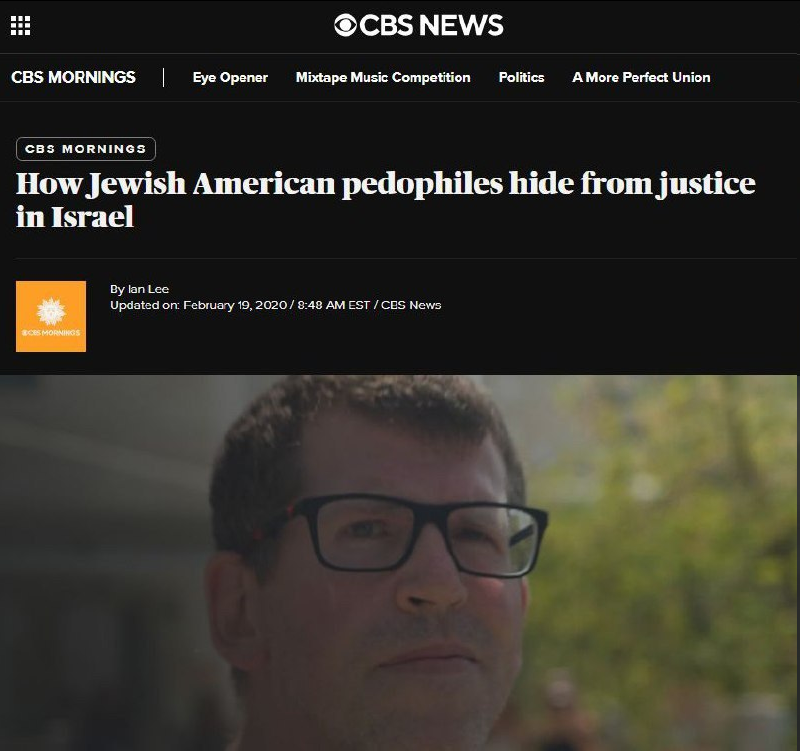Go to the Eye Opener tab

click(230, 77)
